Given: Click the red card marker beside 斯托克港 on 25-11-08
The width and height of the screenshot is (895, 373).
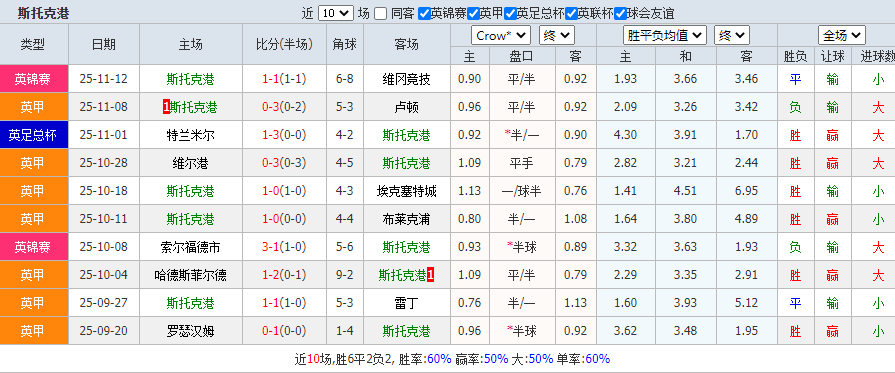Looking at the screenshot, I should [166, 107].
